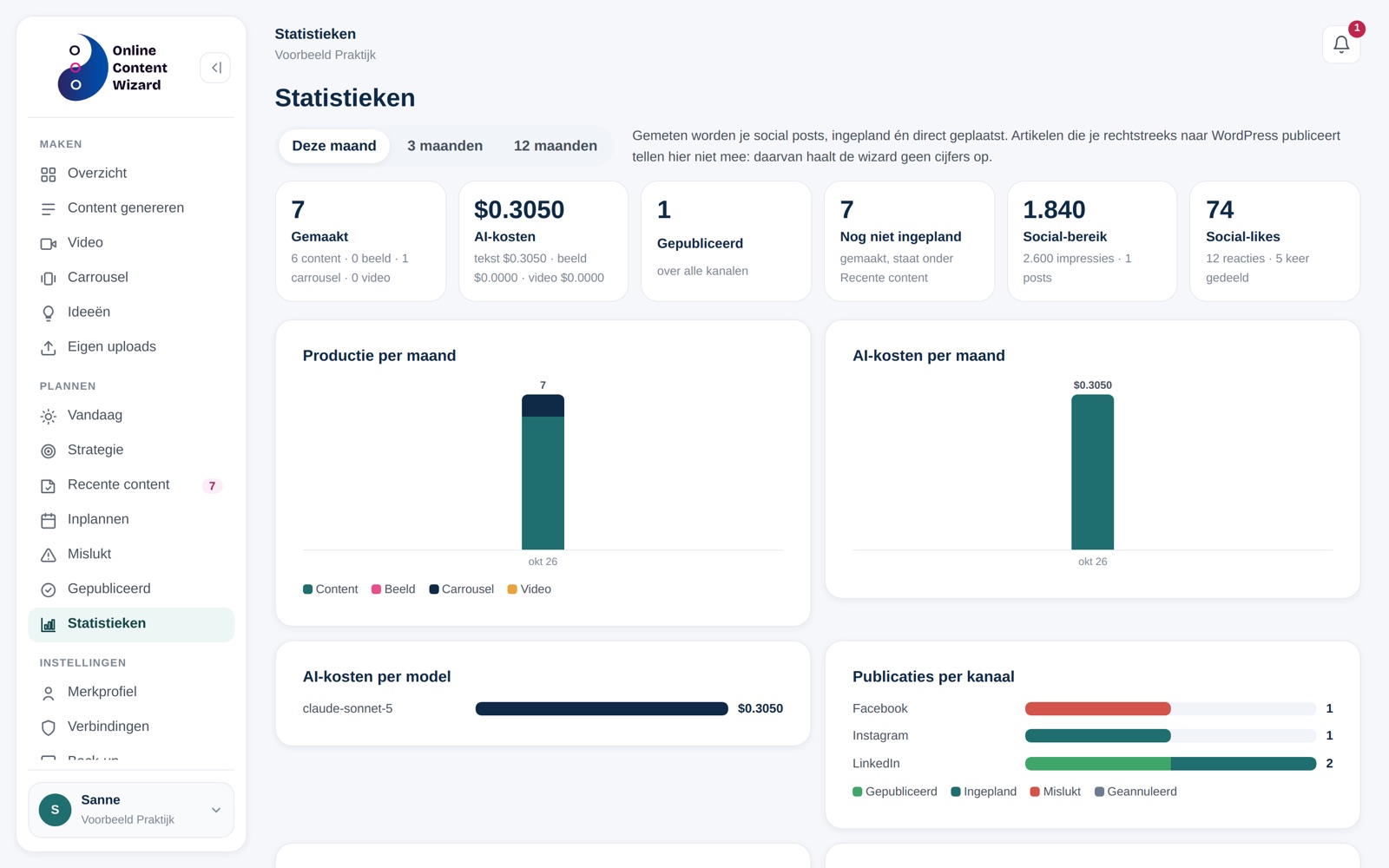Toggle Content series in production legend
The height and width of the screenshot is (868, 1389).
(330, 589)
